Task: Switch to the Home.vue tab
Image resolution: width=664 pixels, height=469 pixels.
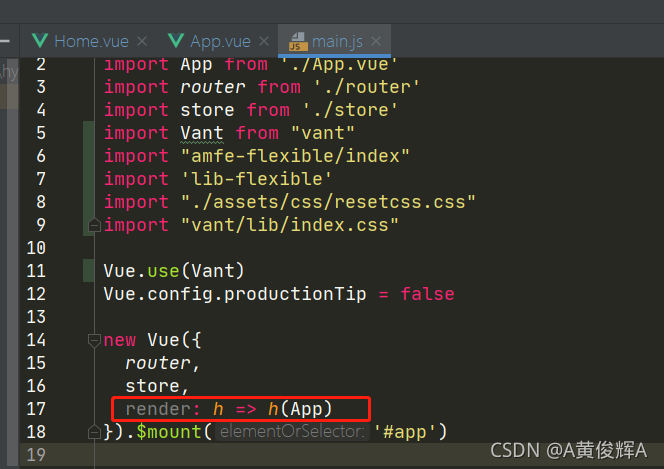Action: [89, 41]
